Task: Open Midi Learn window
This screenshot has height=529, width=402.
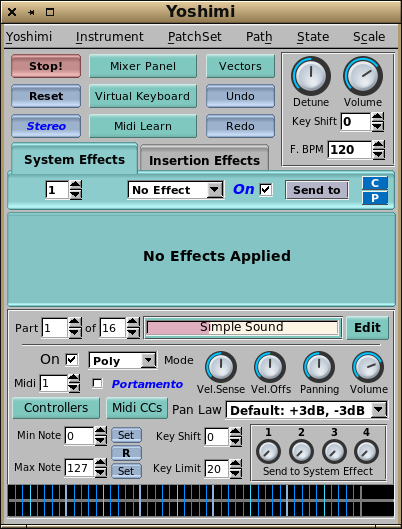Action: (143, 126)
